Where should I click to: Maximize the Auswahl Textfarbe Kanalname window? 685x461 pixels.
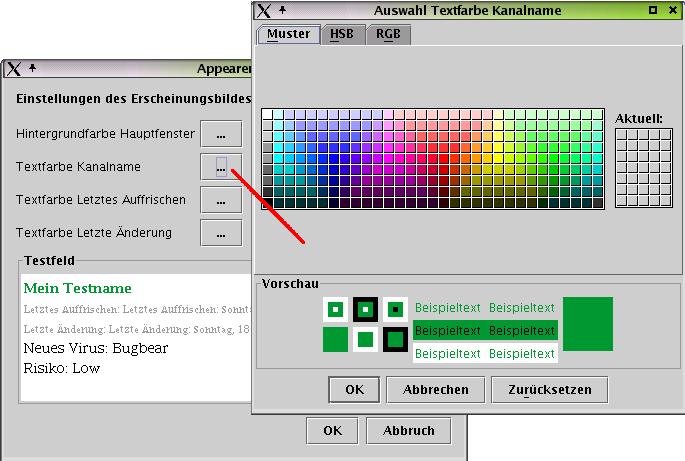(x=653, y=10)
